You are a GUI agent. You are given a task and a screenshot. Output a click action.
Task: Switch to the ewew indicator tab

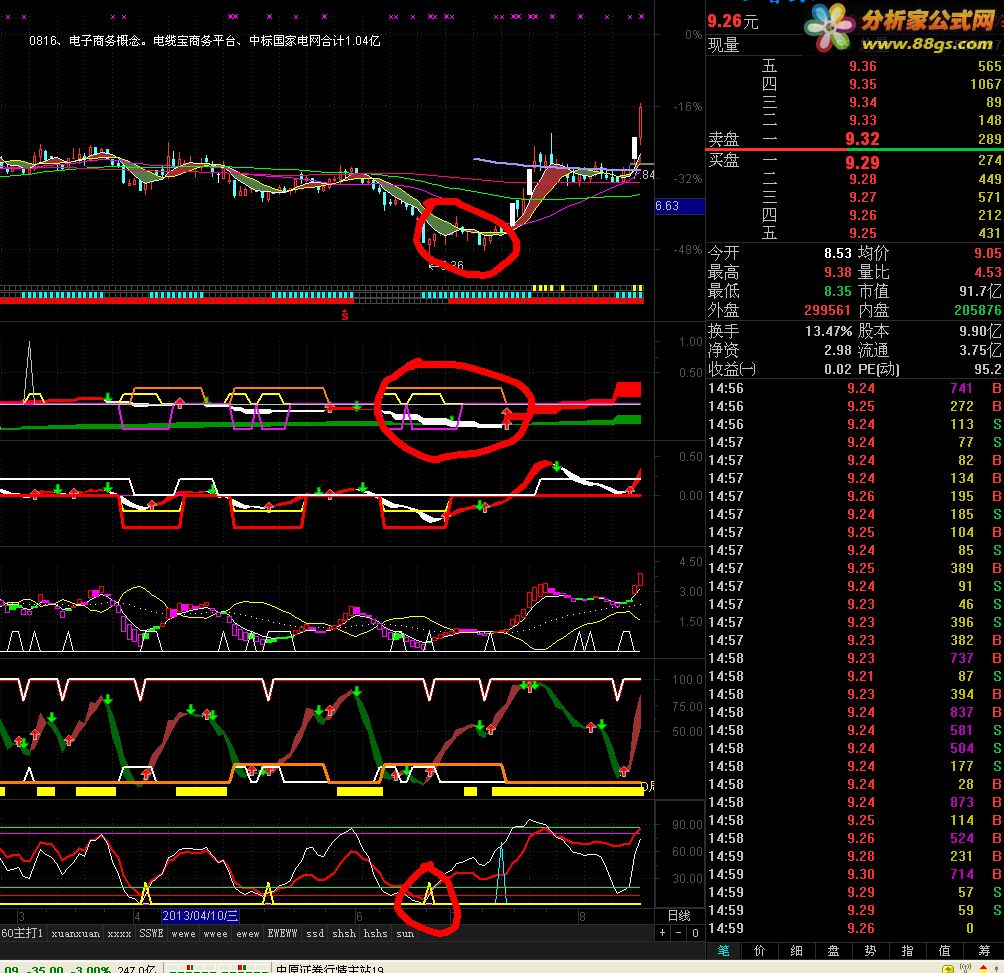[x=248, y=933]
